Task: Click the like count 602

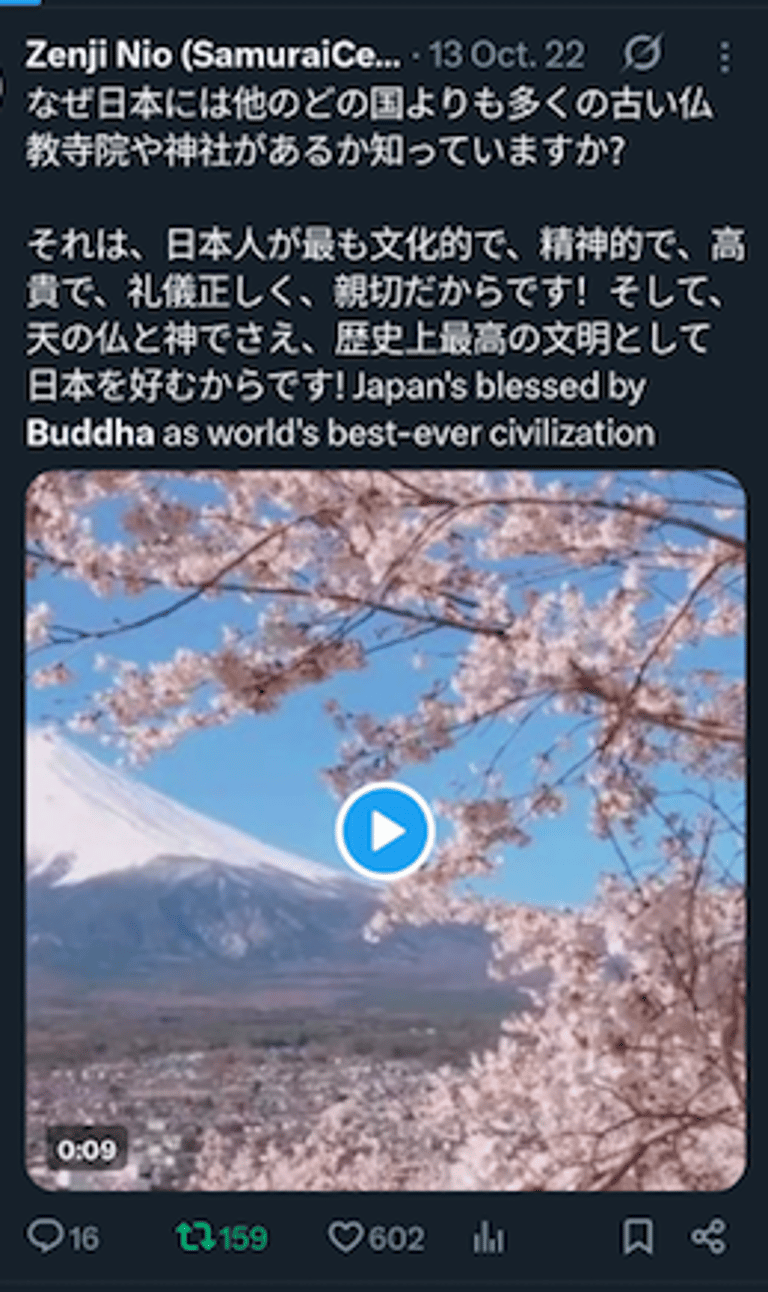Action: pos(397,1239)
